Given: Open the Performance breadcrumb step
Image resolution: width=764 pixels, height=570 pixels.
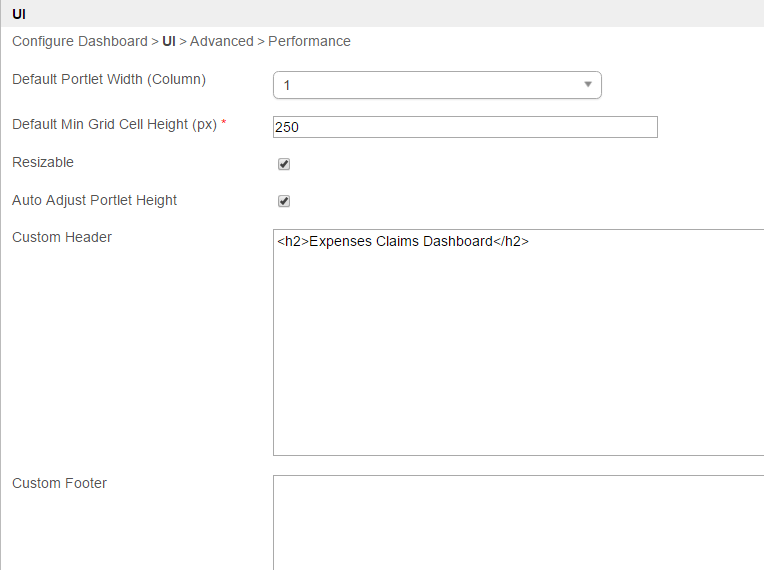Looking at the screenshot, I should click(x=309, y=41).
